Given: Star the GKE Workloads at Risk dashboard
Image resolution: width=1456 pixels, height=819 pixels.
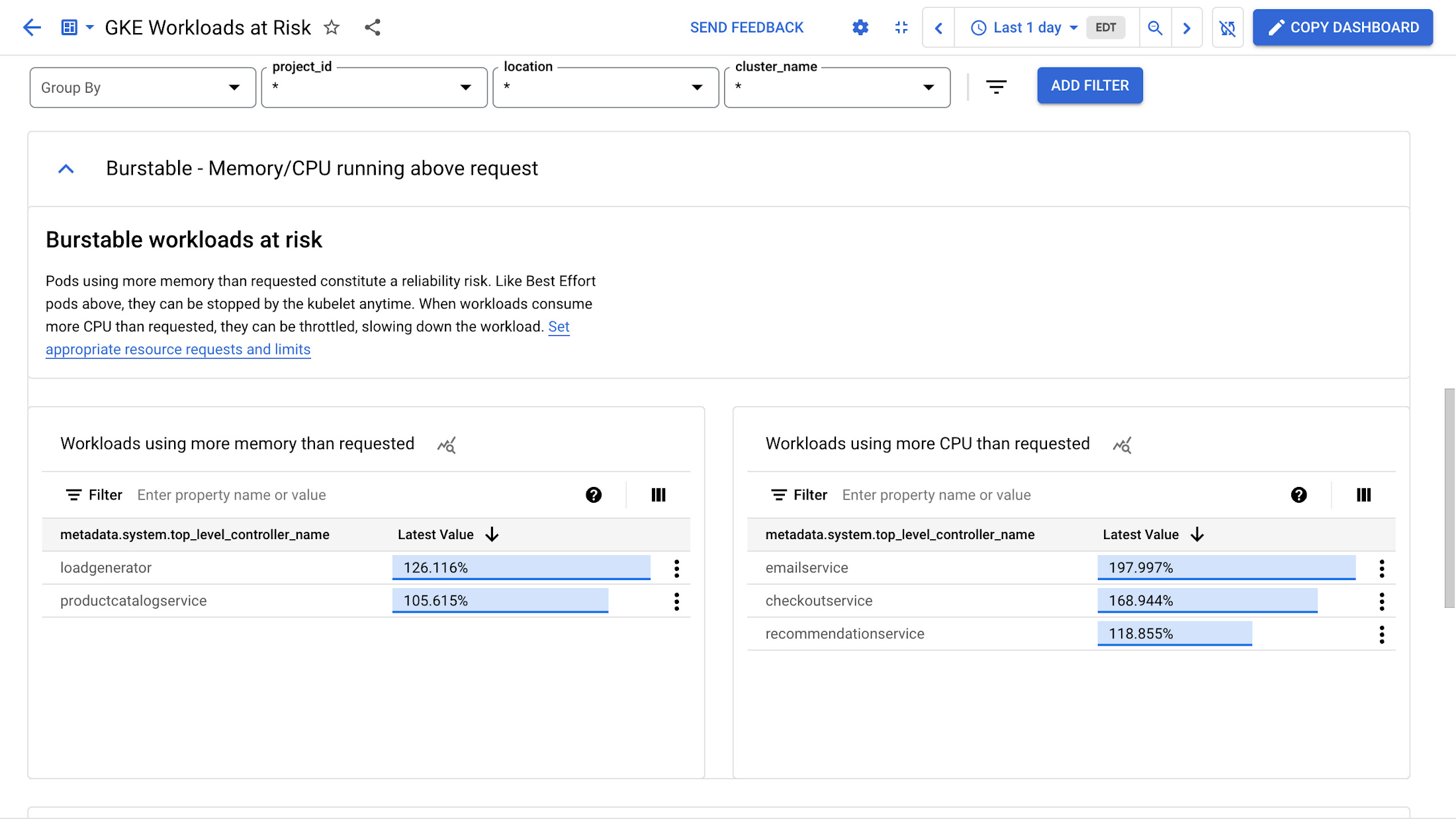Looking at the screenshot, I should (332, 27).
